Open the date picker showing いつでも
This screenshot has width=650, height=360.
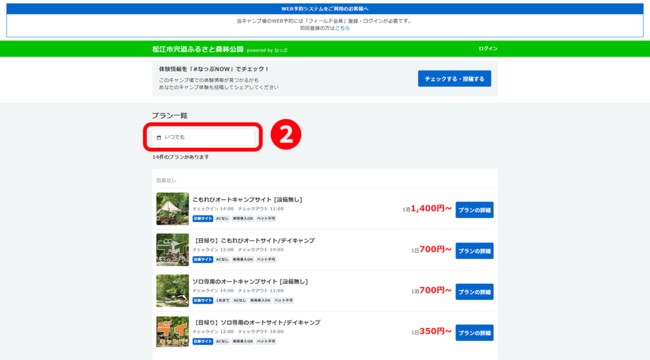pos(203,137)
